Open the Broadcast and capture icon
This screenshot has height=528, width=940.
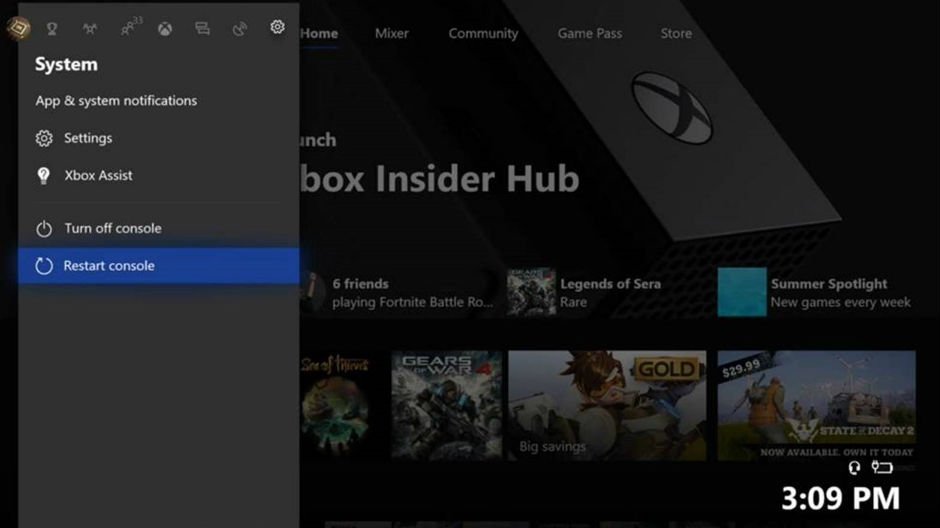coord(240,28)
